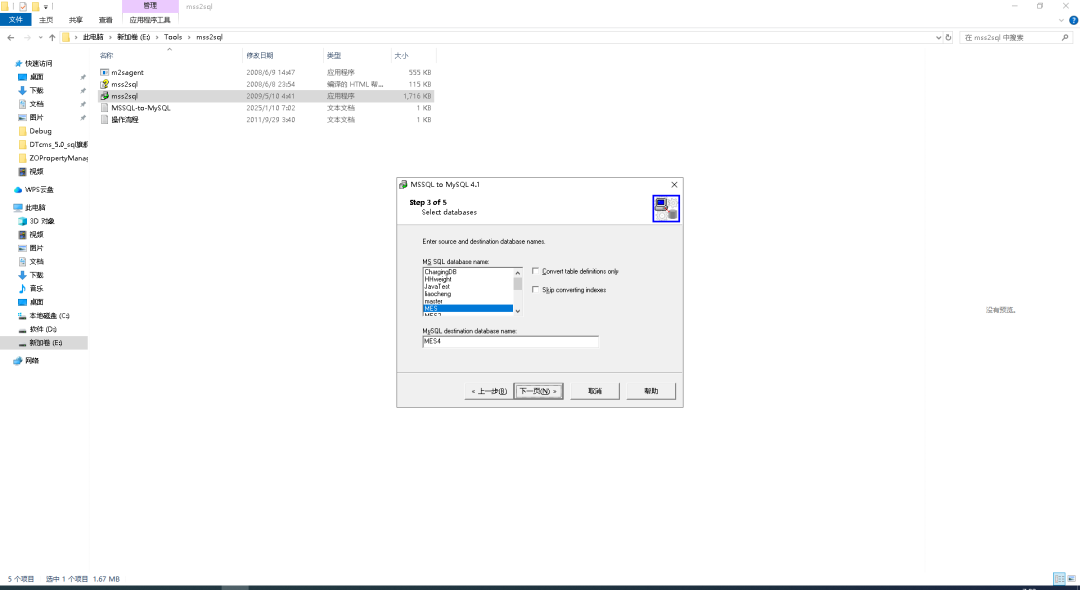1080x590 pixels.
Task: Click the properties quick access toolbar icon
Action: tap(23, 6)
